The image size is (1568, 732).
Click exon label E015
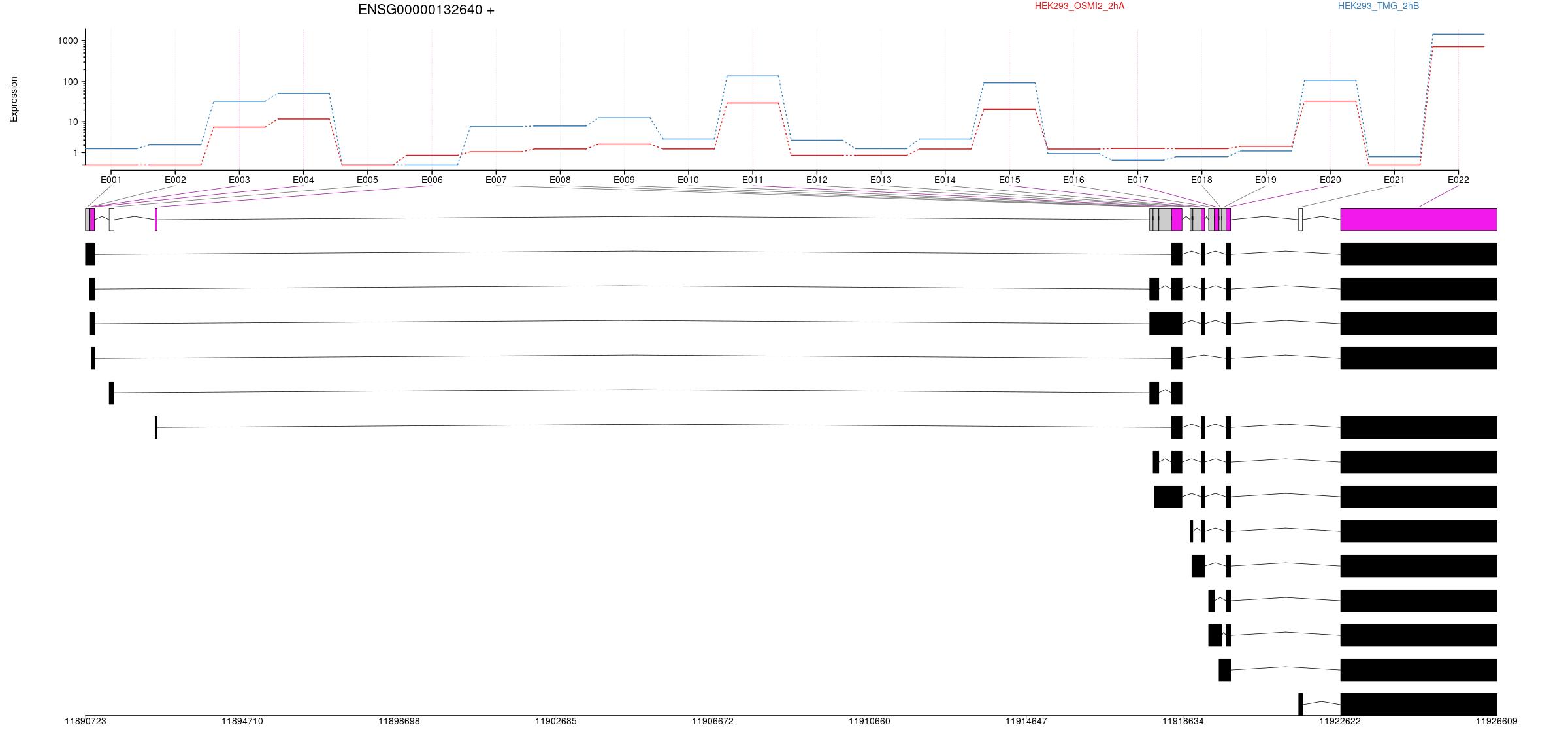pos(1009,180)
